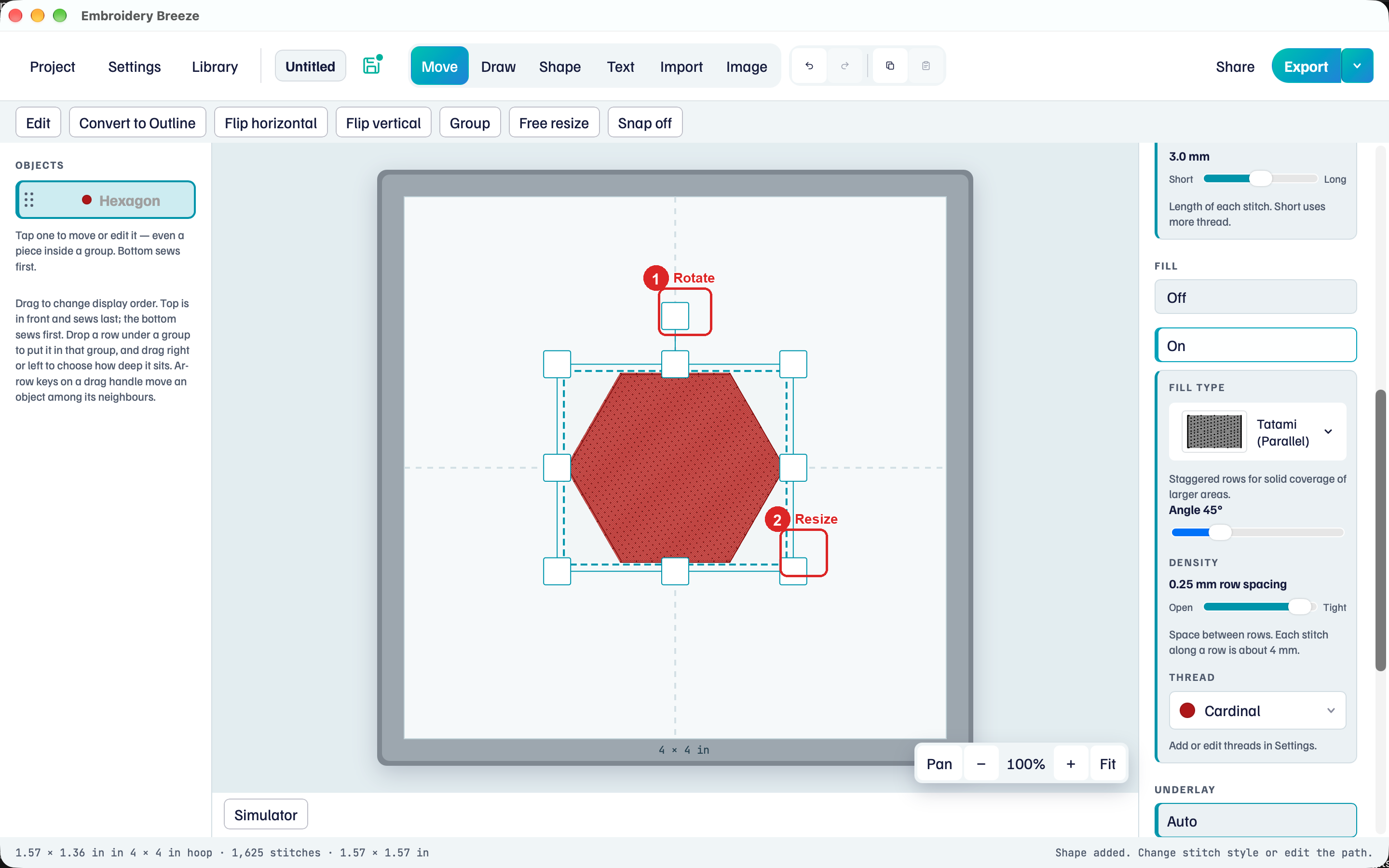Click the Edit button
The width and height of the screenshot is (1389, 868).
38,122
